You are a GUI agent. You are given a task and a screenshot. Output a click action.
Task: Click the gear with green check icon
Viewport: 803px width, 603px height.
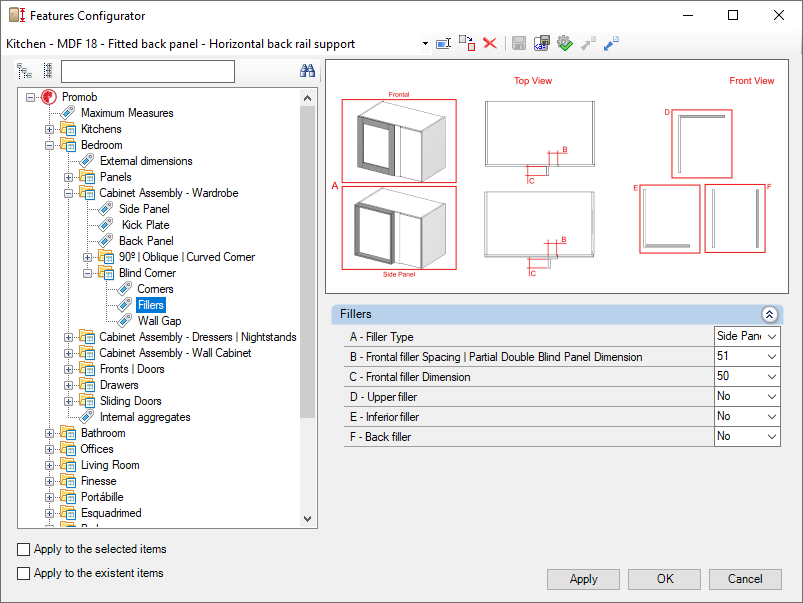coord(564,44)
